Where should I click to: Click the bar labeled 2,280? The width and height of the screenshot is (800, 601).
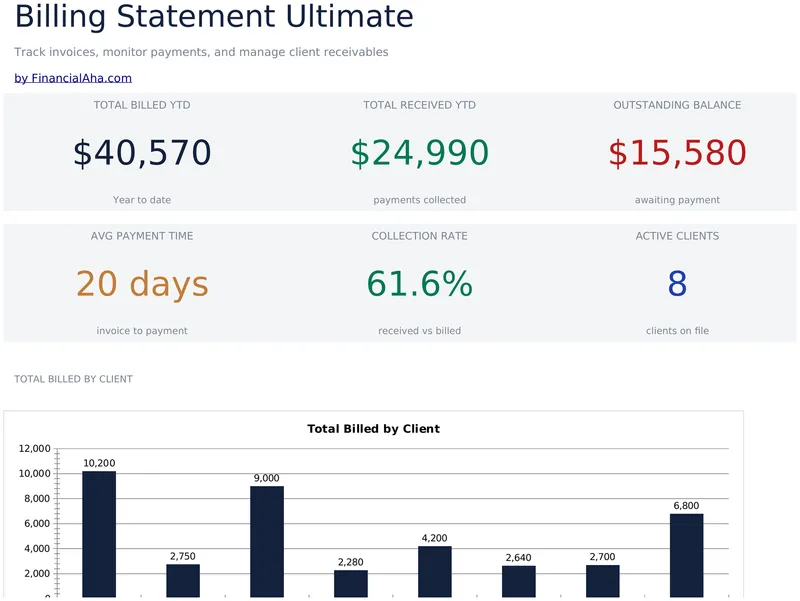(351, 583)
